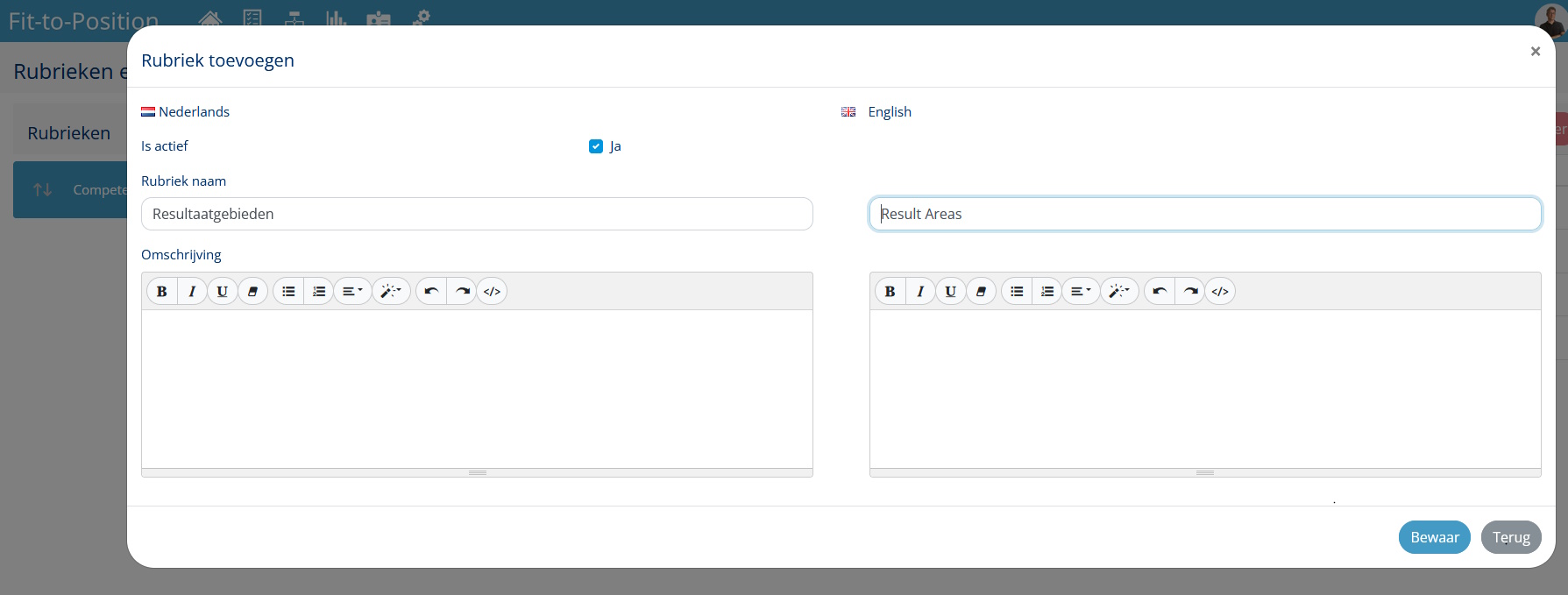Insert bulleted list in English editor
1568x595 pixels.
click(x=1017, y=291)
